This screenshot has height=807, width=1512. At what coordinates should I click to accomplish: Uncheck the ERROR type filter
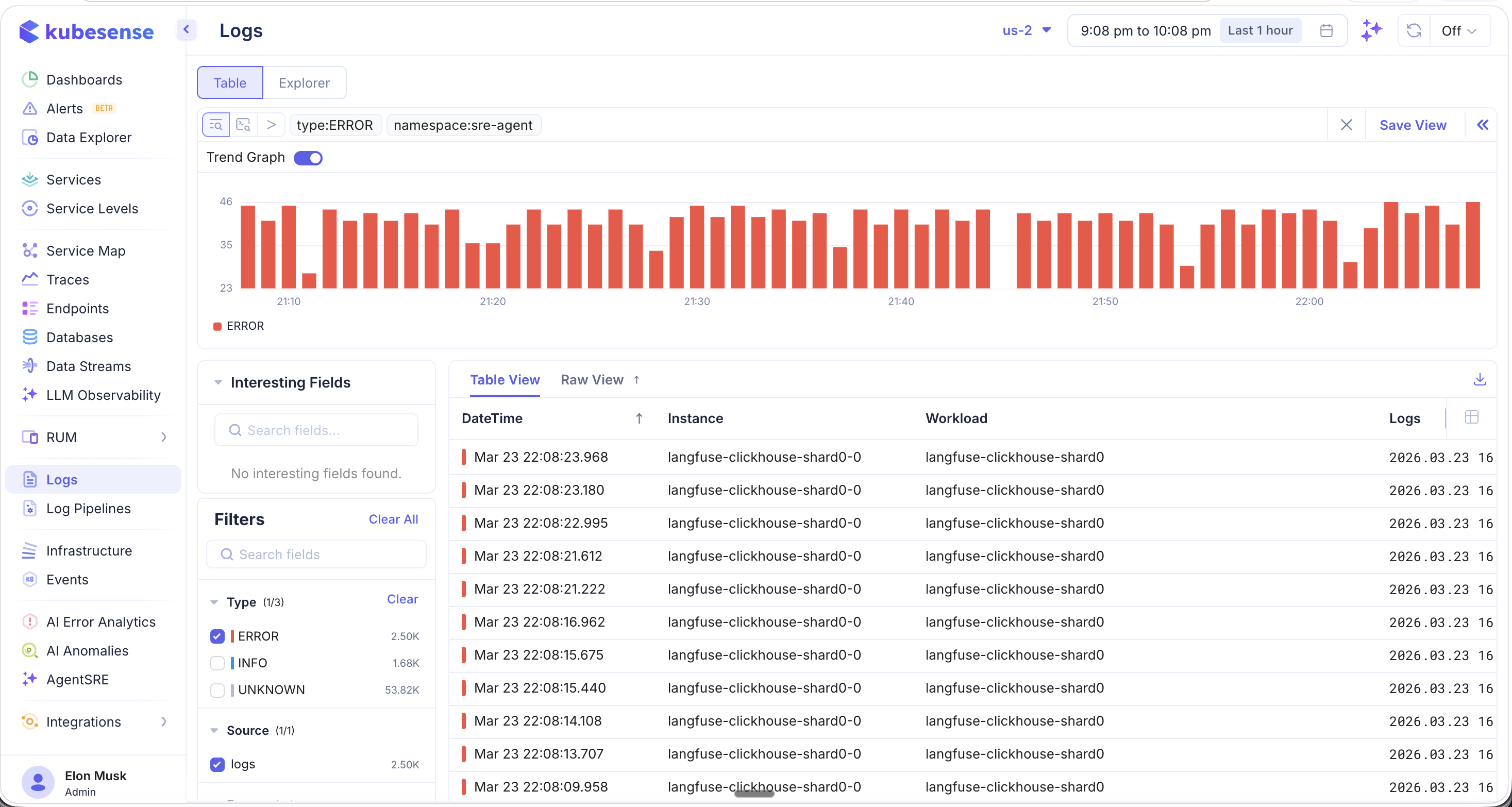point(217,636)
